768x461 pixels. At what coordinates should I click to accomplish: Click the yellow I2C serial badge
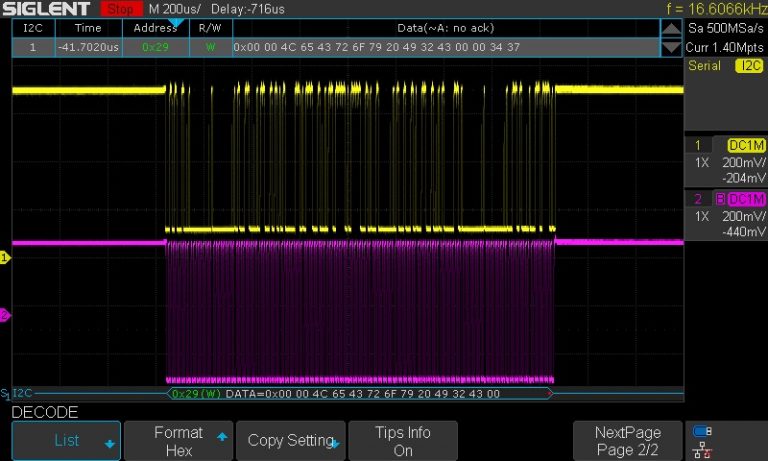click(749, 66)
